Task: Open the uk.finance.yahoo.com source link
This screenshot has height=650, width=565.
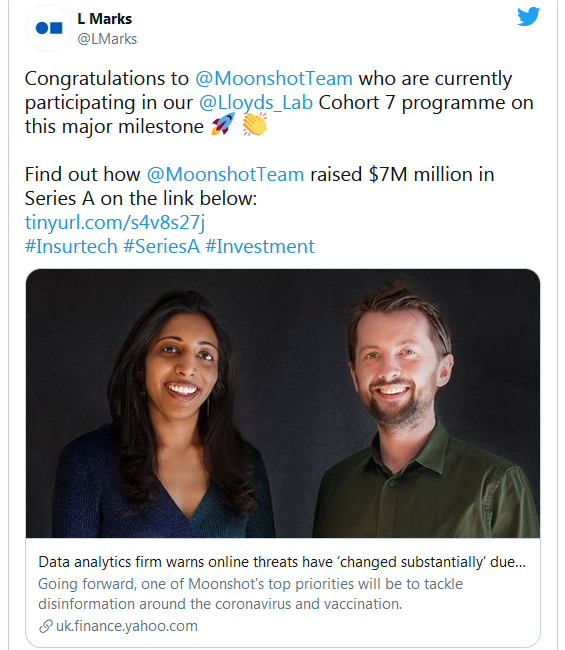Action: tap(127, 626)
